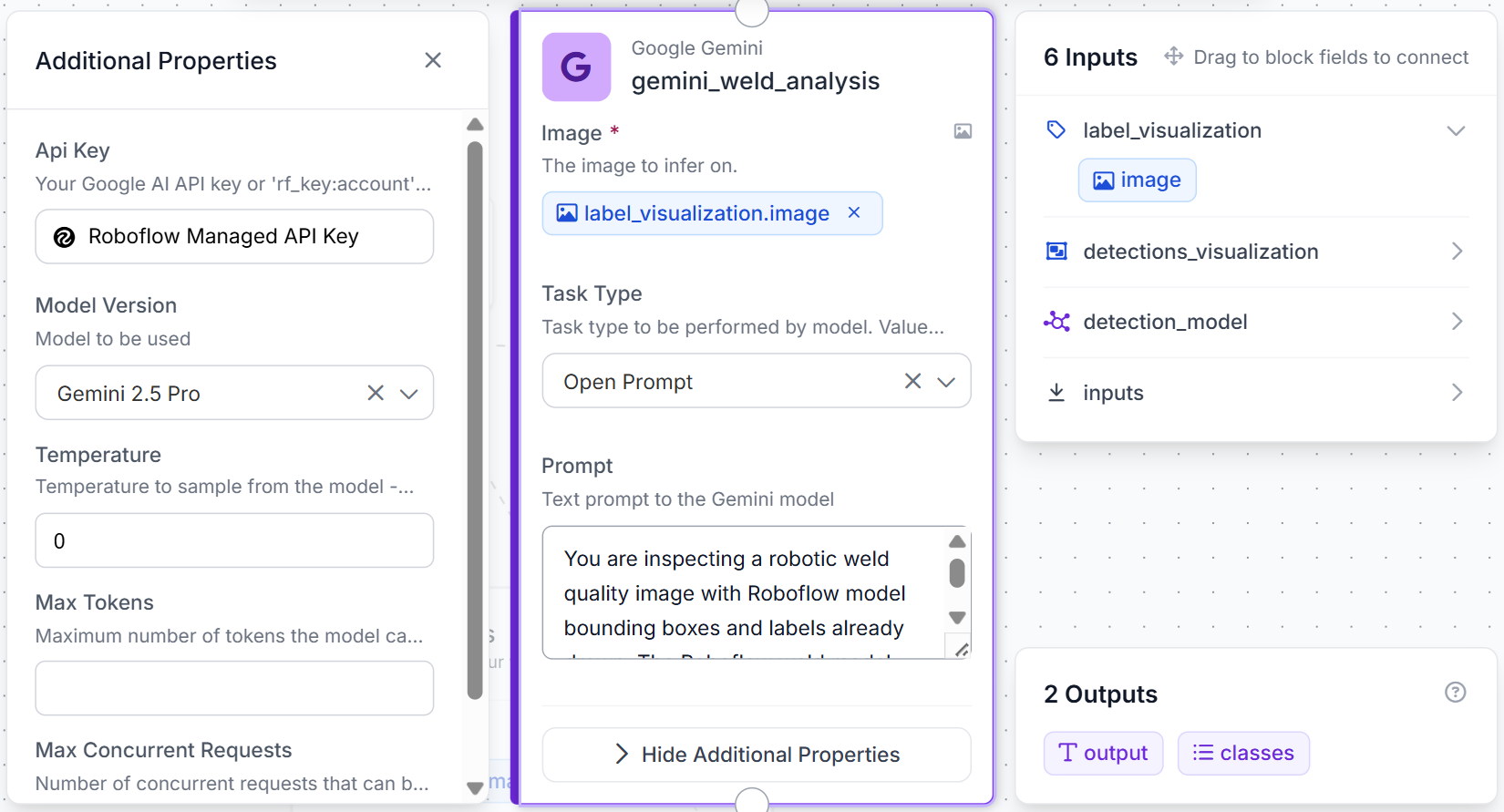Click the properties panel scroll down arrow
This screenshot has height=812, width=1504.
[x=475, y=788]
